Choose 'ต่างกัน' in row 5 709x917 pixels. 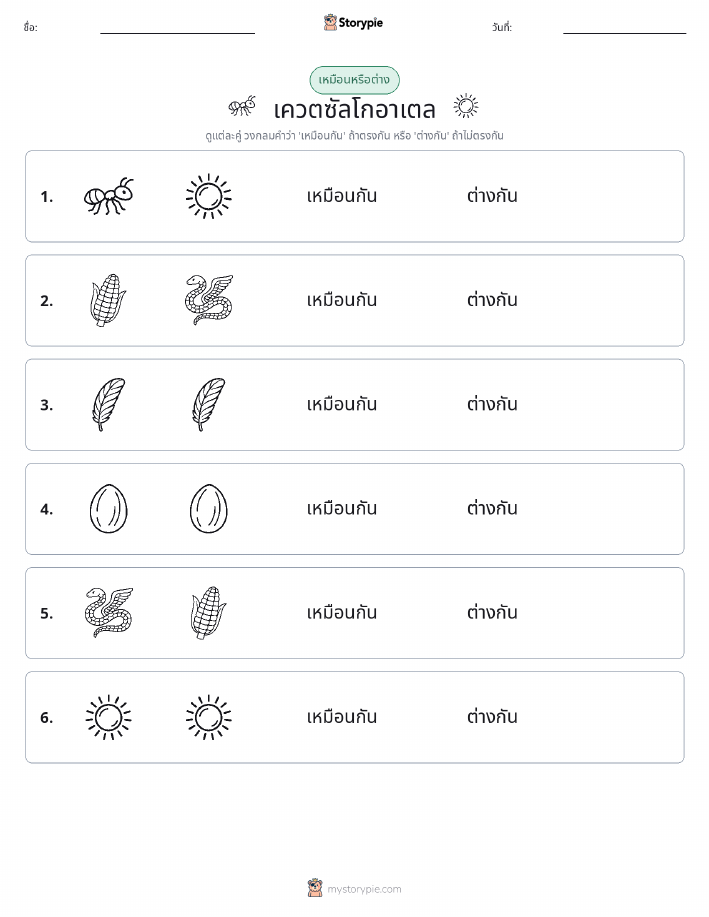(492, 613)
